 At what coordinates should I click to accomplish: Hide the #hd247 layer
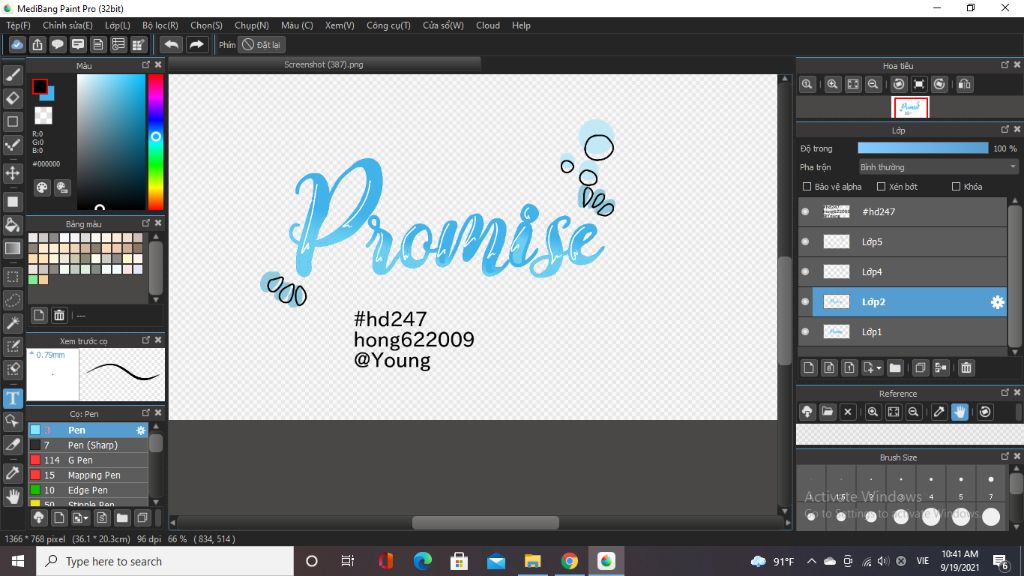(805, 212)
